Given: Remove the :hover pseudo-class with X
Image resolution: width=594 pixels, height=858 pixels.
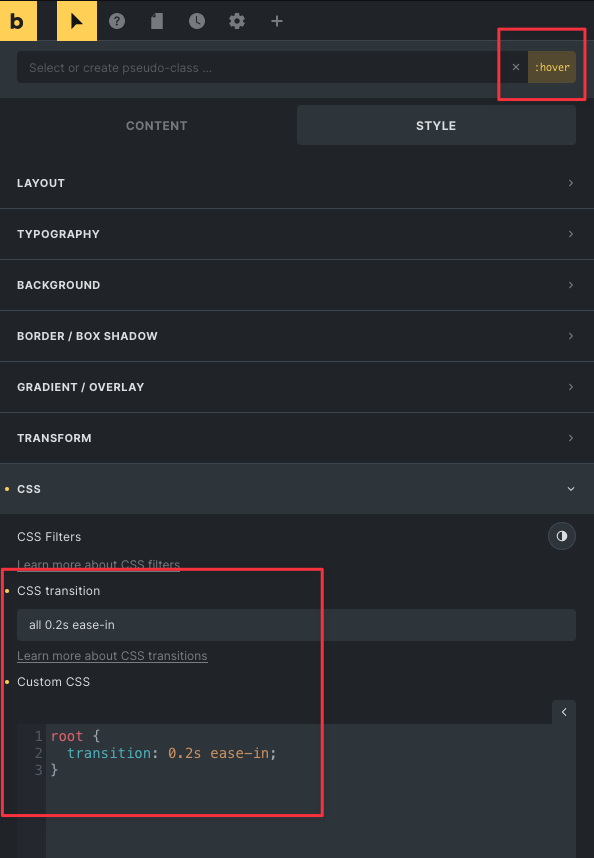Looking at the screenshot, I should [516, 67].
